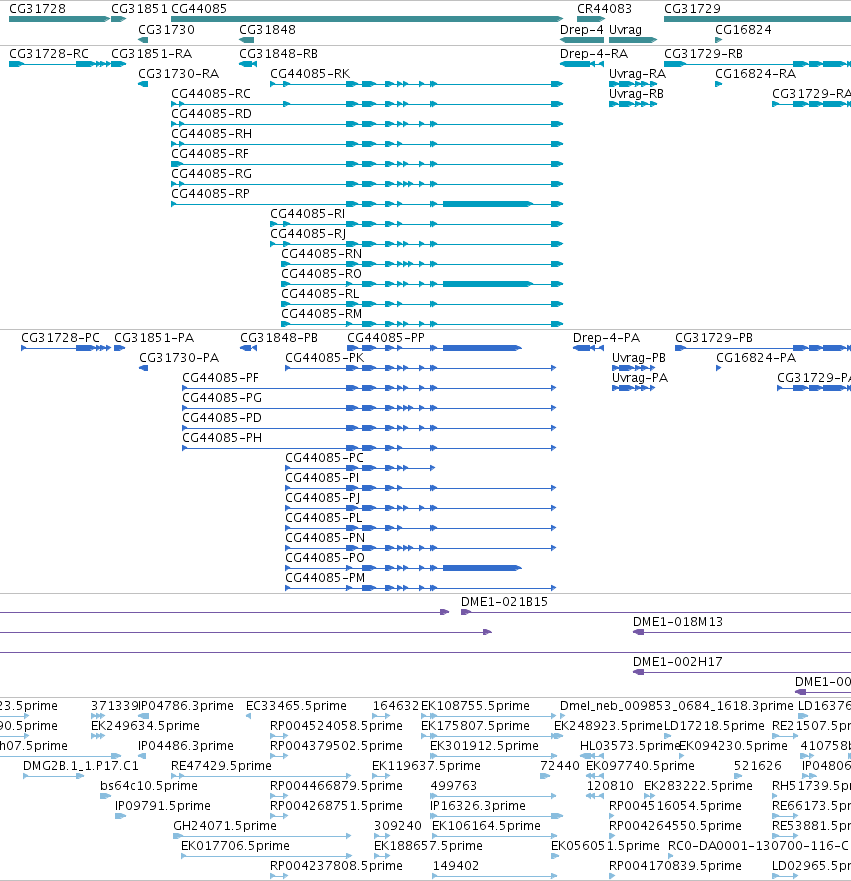
Task: Click the CG31851 gene label
Action: tap(139, 8)
